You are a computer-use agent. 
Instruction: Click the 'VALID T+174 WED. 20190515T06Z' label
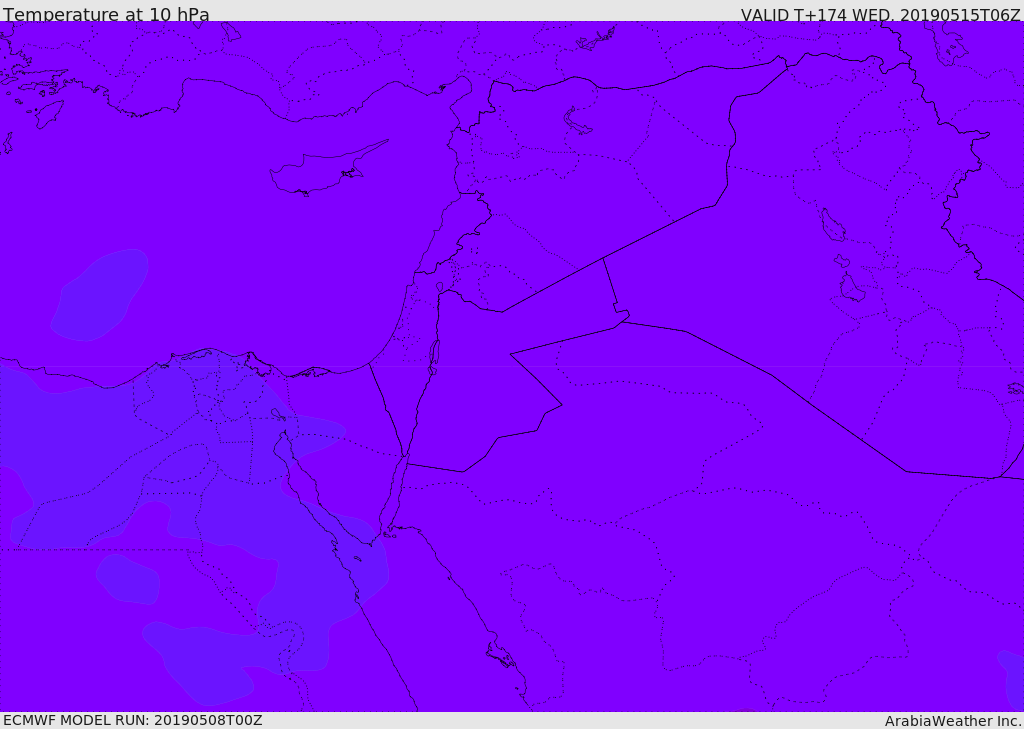click(880, 14)
